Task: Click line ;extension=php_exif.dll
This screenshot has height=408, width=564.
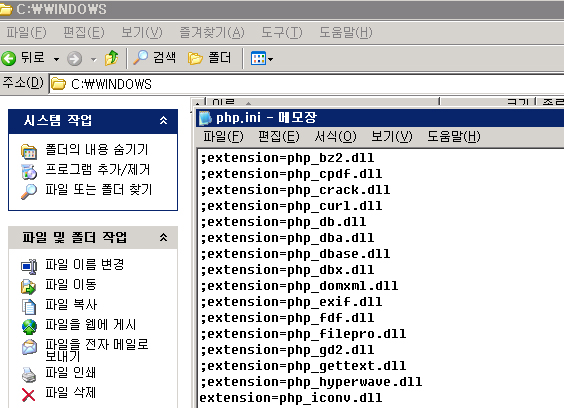Action: pos(291,302)
